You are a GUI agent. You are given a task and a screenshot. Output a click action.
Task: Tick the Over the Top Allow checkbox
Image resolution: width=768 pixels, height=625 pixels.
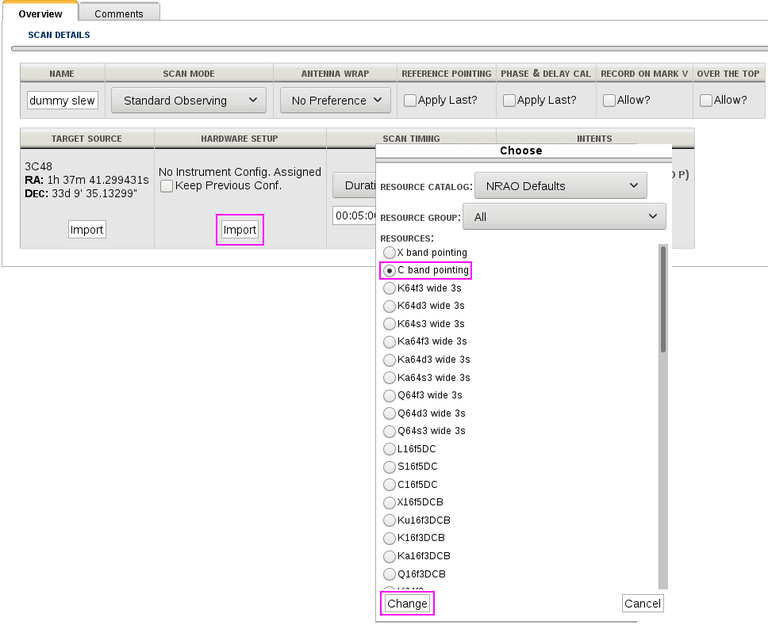tap(706, 100)
